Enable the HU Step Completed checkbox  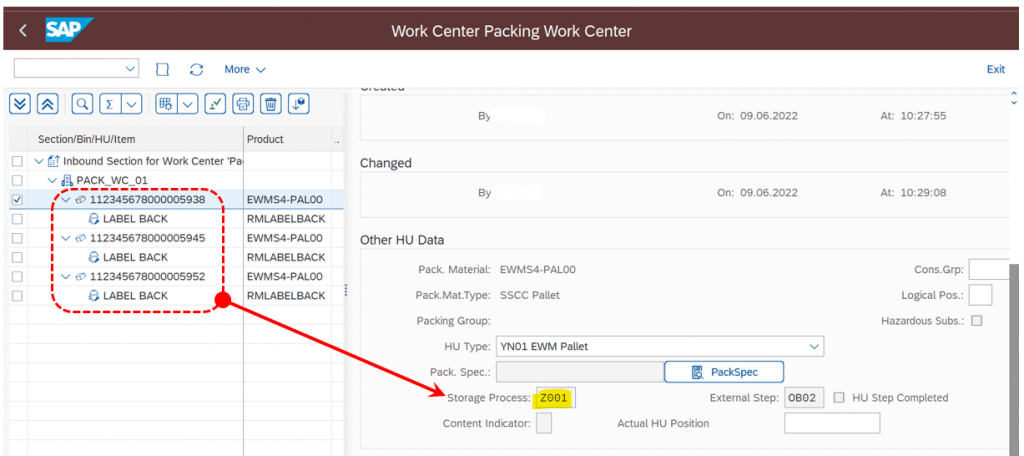tap(839, 397)
